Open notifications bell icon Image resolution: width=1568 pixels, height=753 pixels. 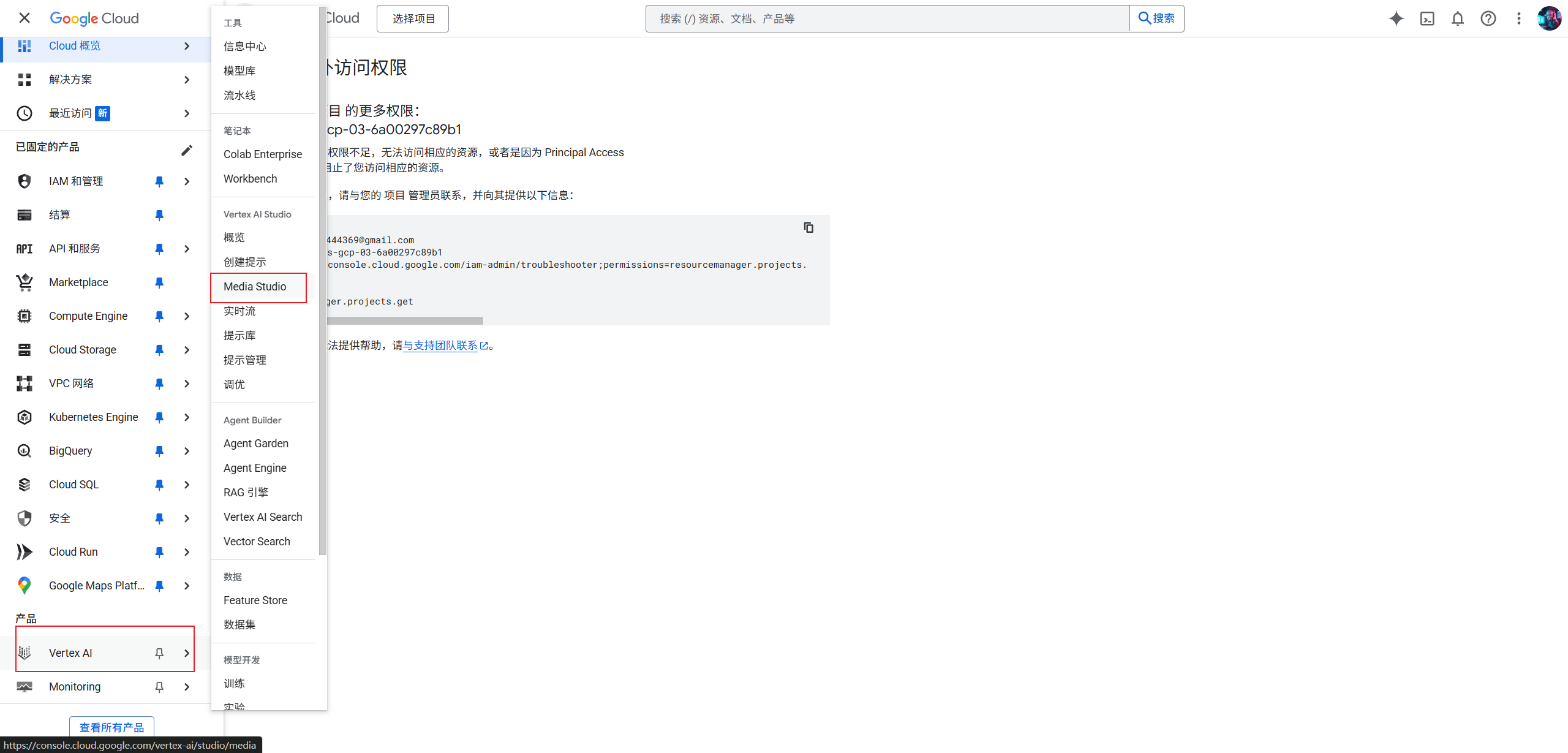point(1458,18)
